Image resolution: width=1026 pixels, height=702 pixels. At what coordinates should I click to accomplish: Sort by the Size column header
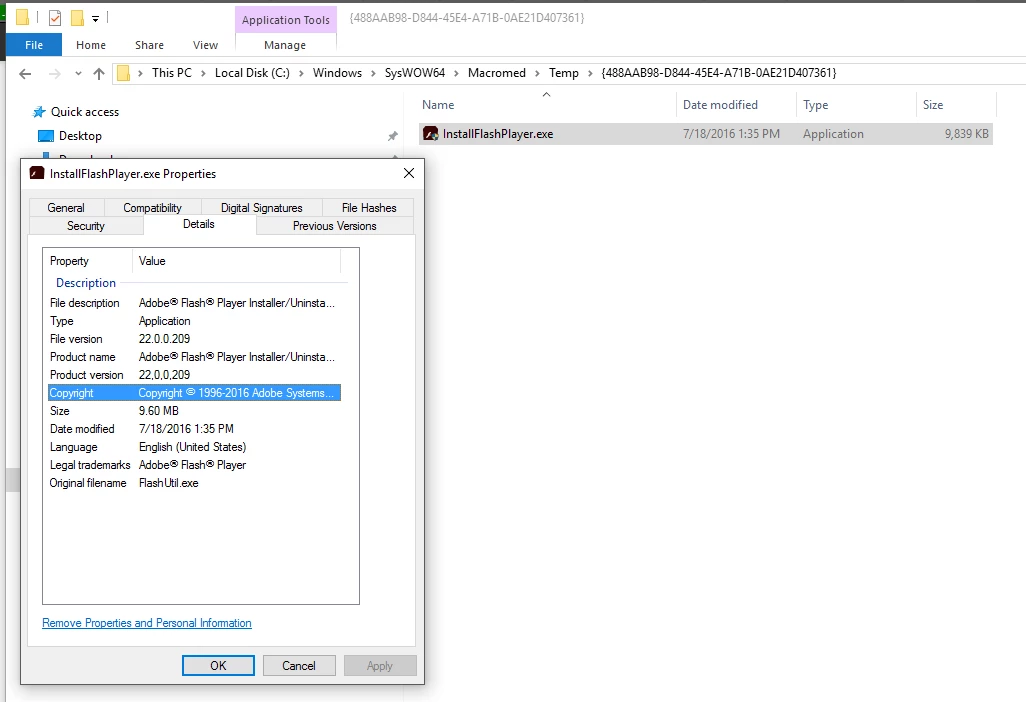pyautogui.click(x=932, y=105)
